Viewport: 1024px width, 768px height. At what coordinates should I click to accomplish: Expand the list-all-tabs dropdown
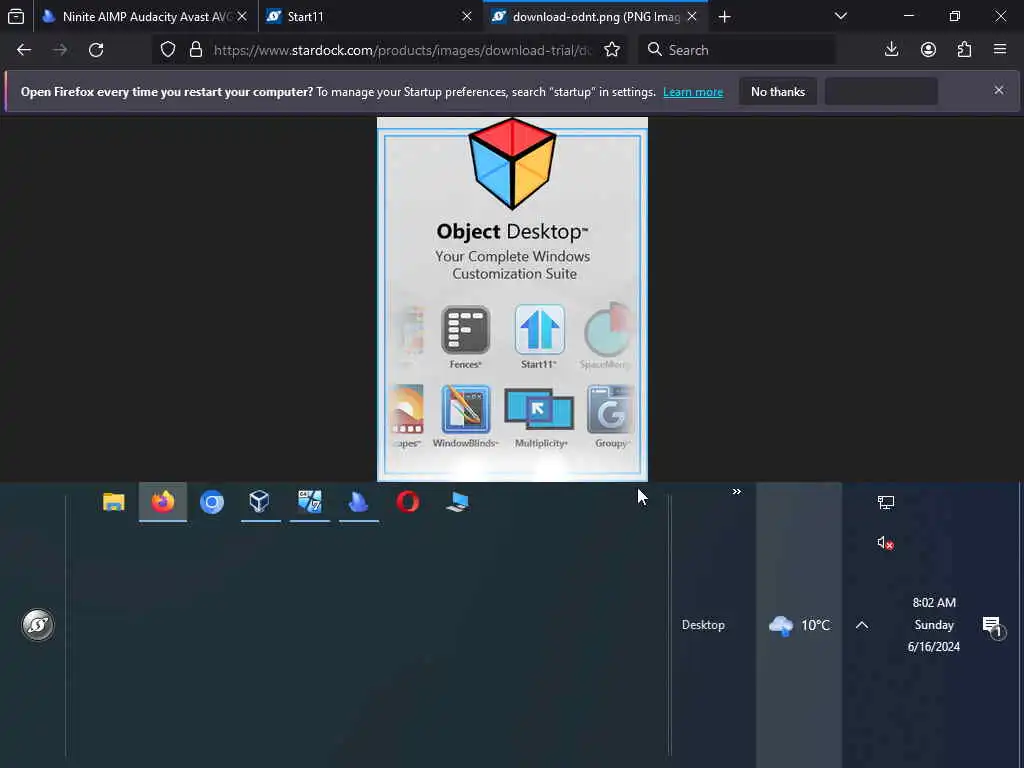pos(841,16)
